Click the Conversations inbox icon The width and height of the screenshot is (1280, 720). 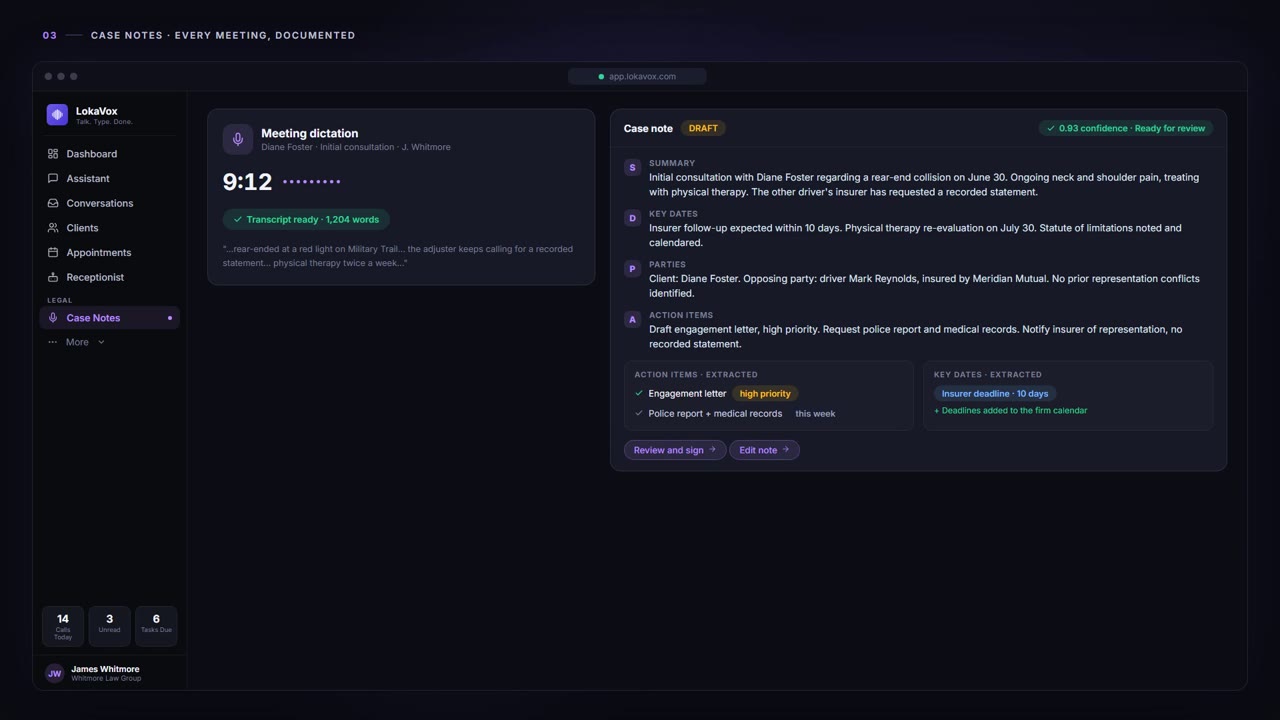pos(53,203)
